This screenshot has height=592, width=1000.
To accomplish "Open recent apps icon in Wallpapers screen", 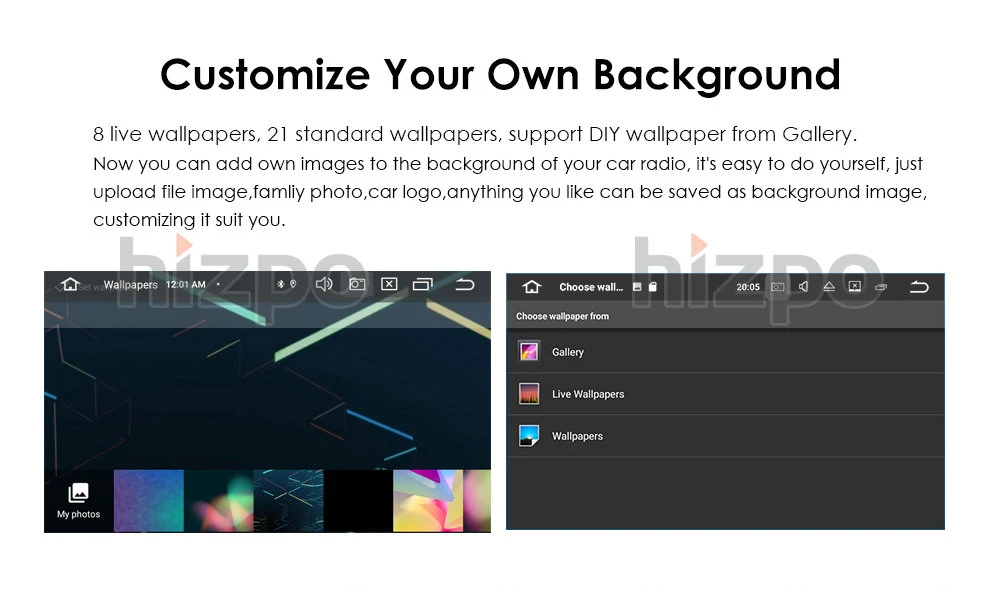I will coord(422,284).
